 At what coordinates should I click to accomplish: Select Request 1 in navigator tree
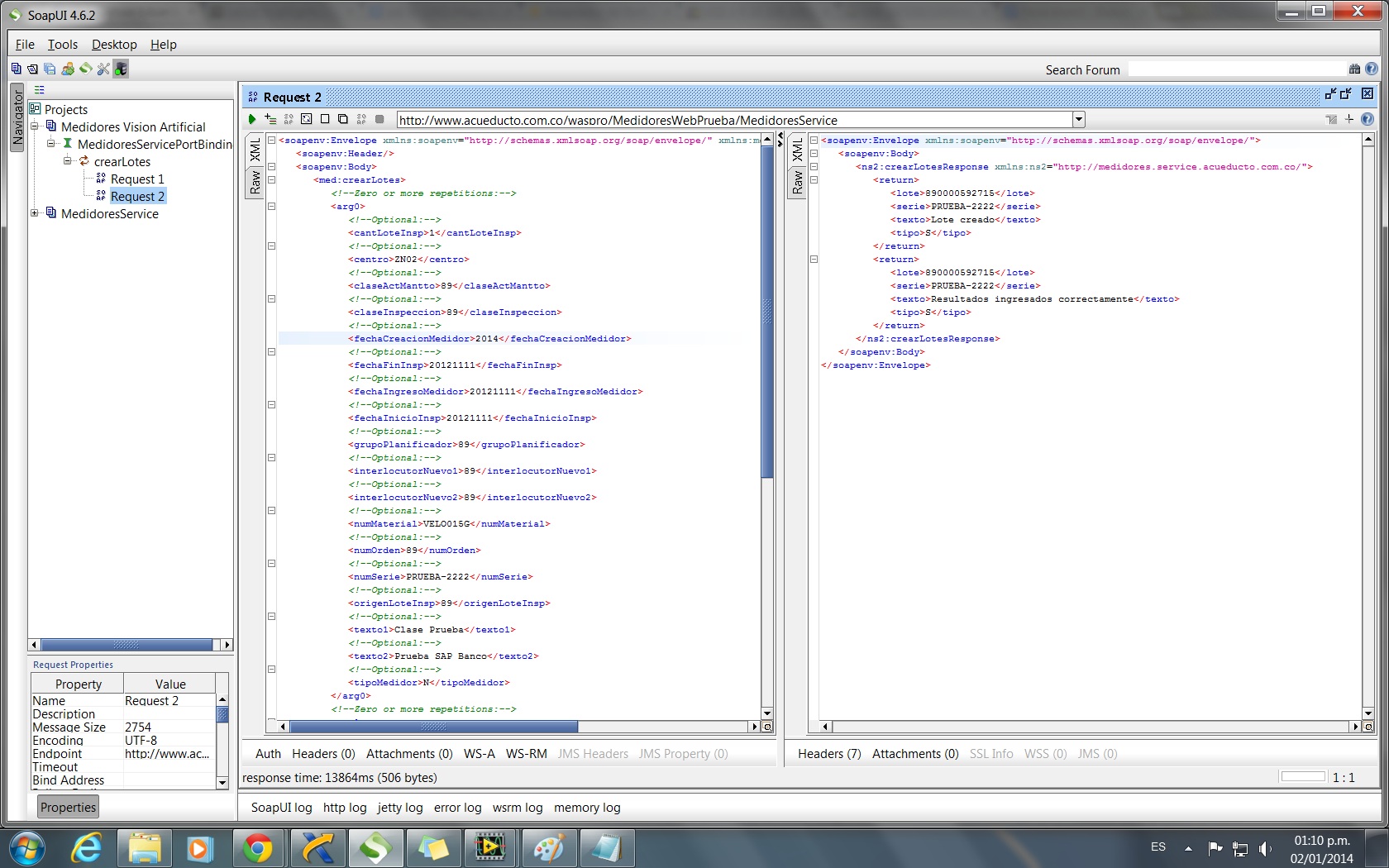(x=137, y=179)
